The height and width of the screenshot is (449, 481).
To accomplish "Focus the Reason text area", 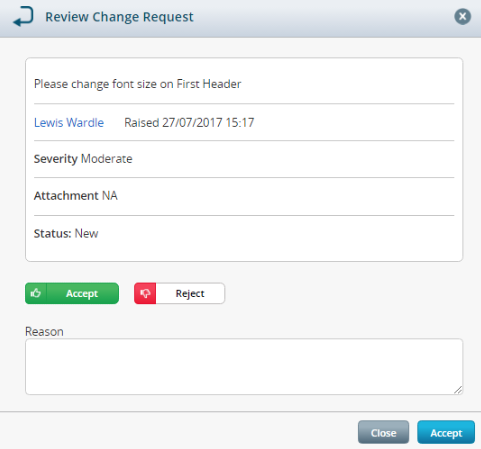I will click(244, 367).
